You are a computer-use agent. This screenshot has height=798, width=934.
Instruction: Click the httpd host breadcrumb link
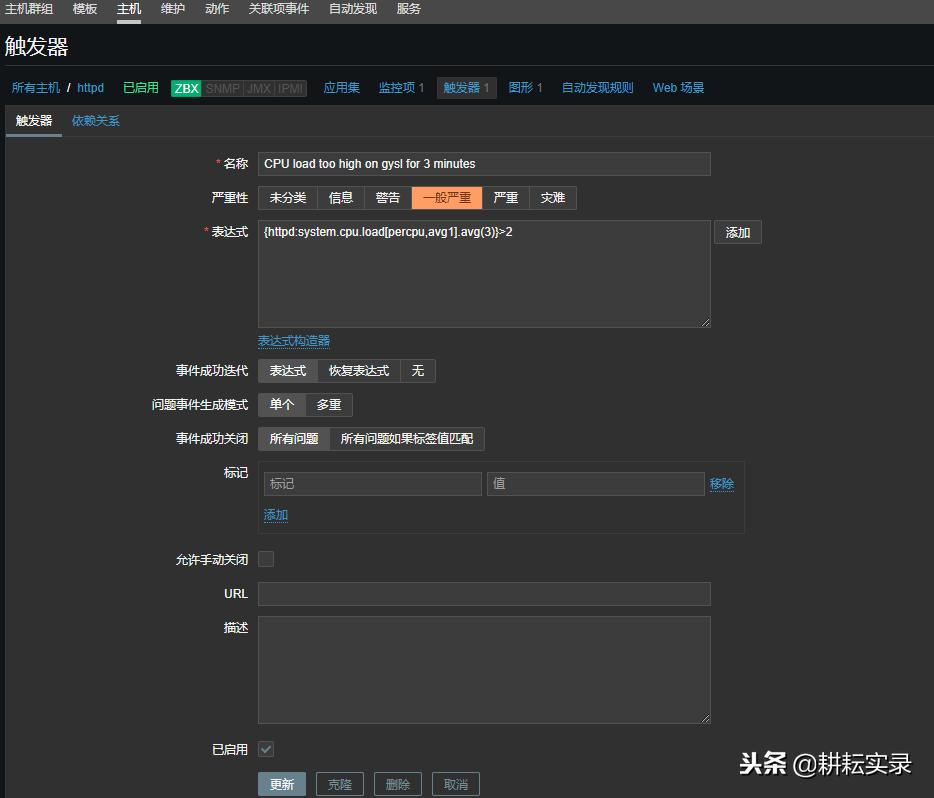pos(90,88)
